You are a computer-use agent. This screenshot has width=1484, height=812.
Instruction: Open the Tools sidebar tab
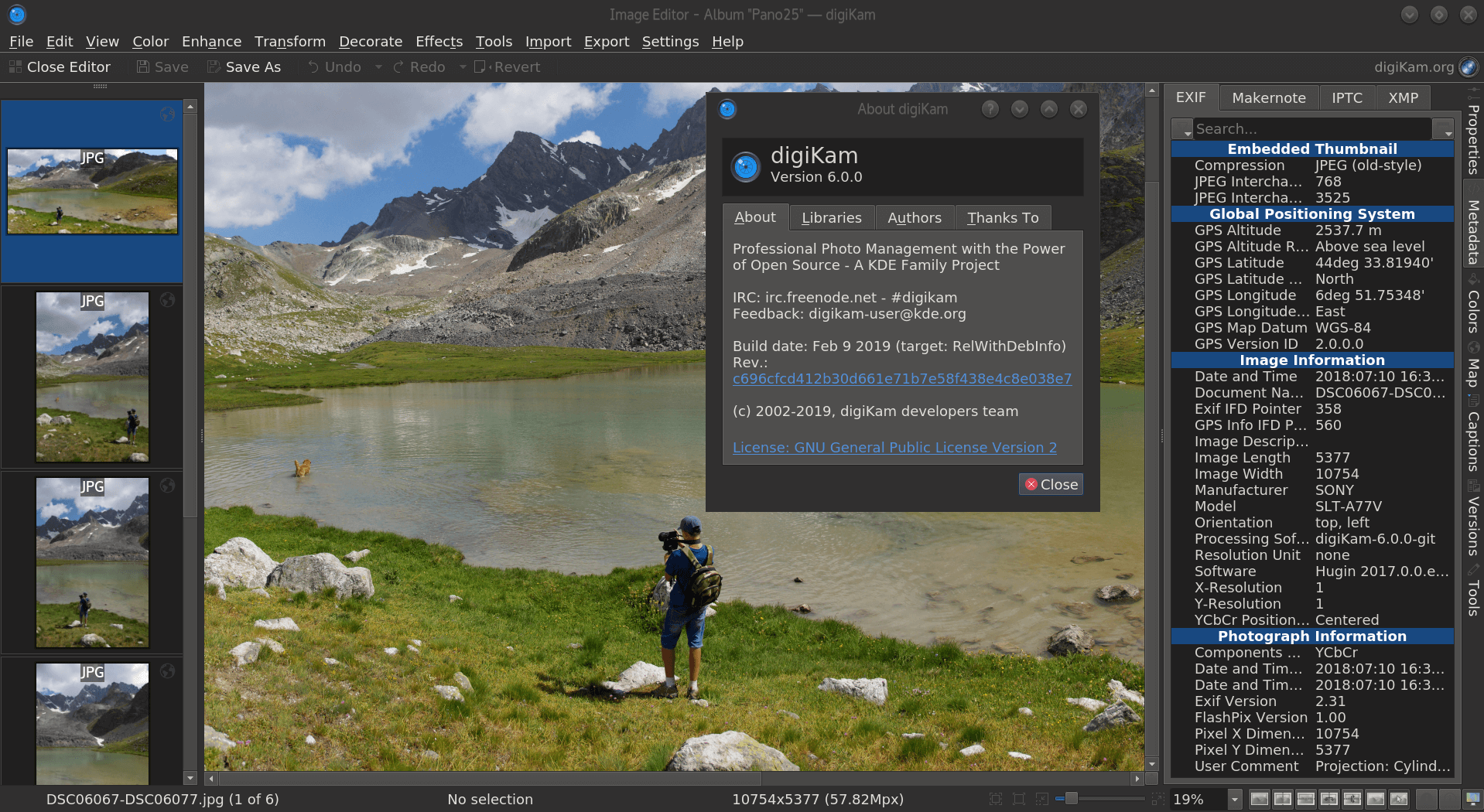[x=1473, y=592]
